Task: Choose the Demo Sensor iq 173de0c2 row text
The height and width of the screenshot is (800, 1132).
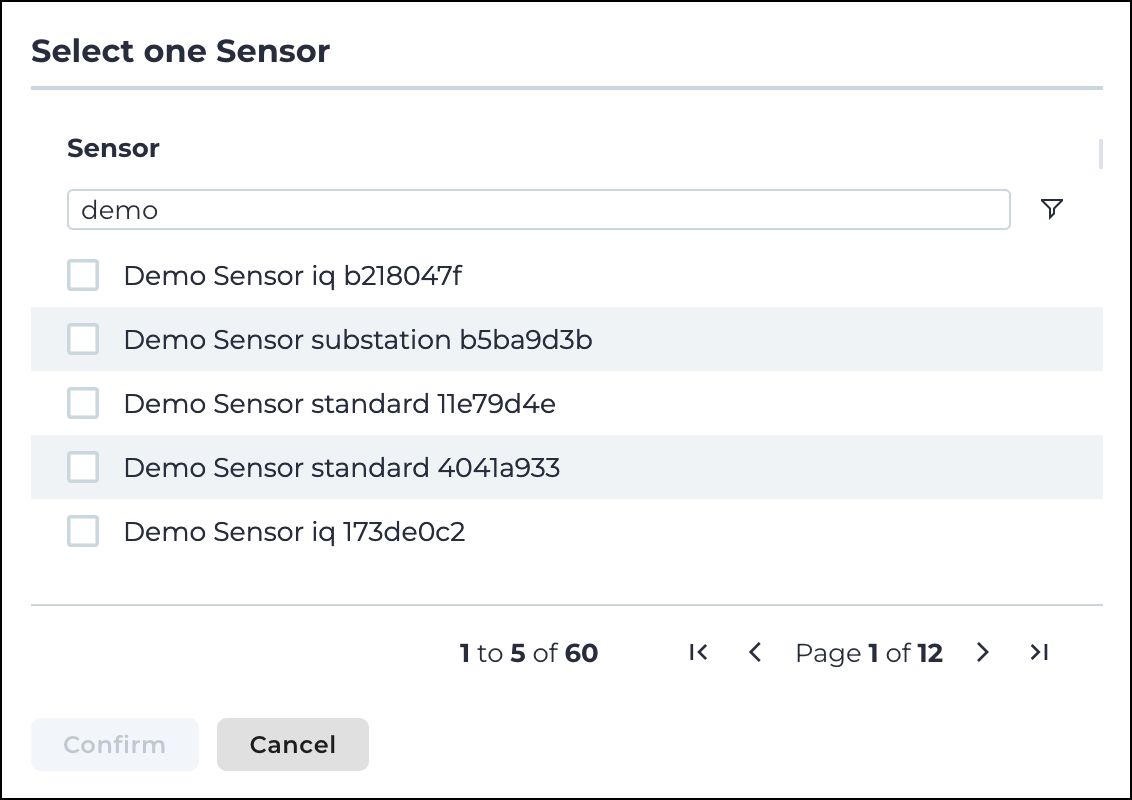Action: (x=295, y=532)
